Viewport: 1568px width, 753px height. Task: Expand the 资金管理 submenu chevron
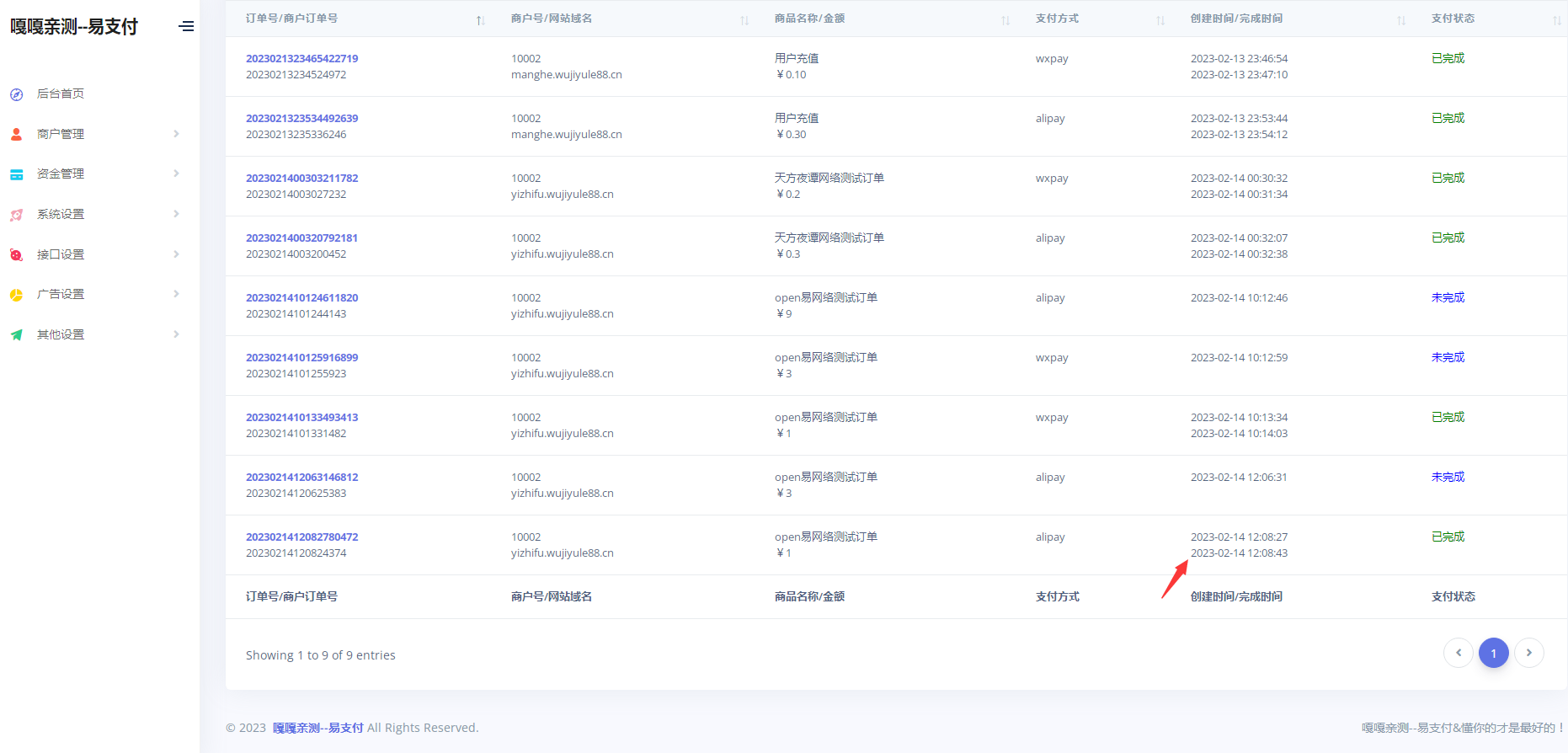176,174
